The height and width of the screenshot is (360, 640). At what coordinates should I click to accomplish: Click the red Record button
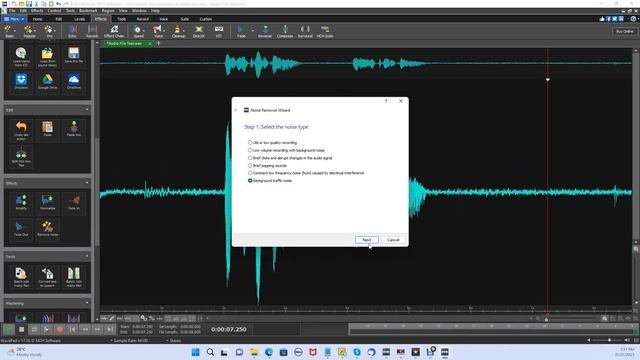point(60,329)
